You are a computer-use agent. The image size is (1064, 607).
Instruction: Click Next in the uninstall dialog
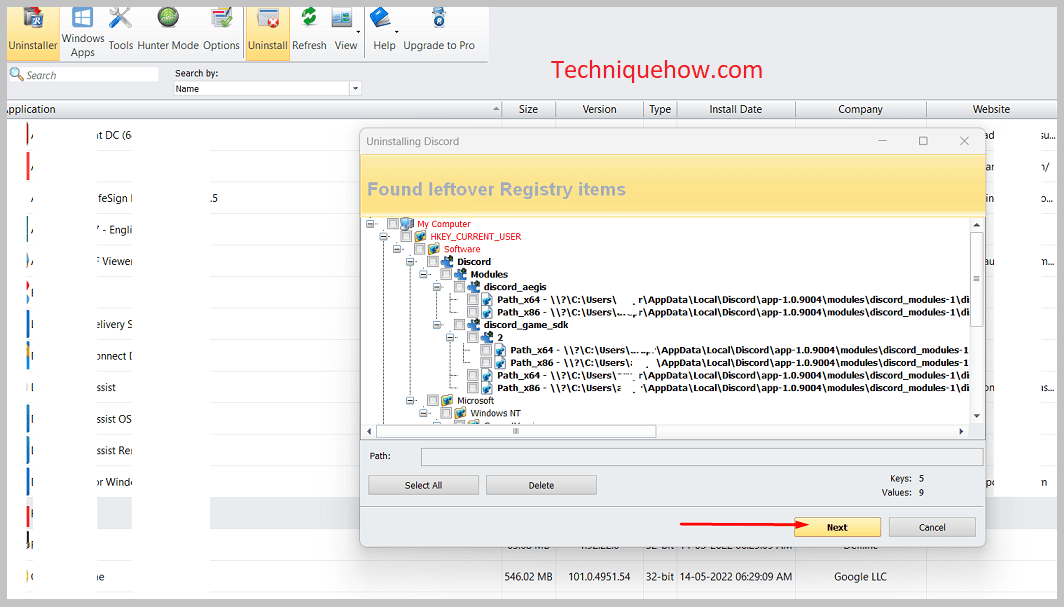click(837, 527)
